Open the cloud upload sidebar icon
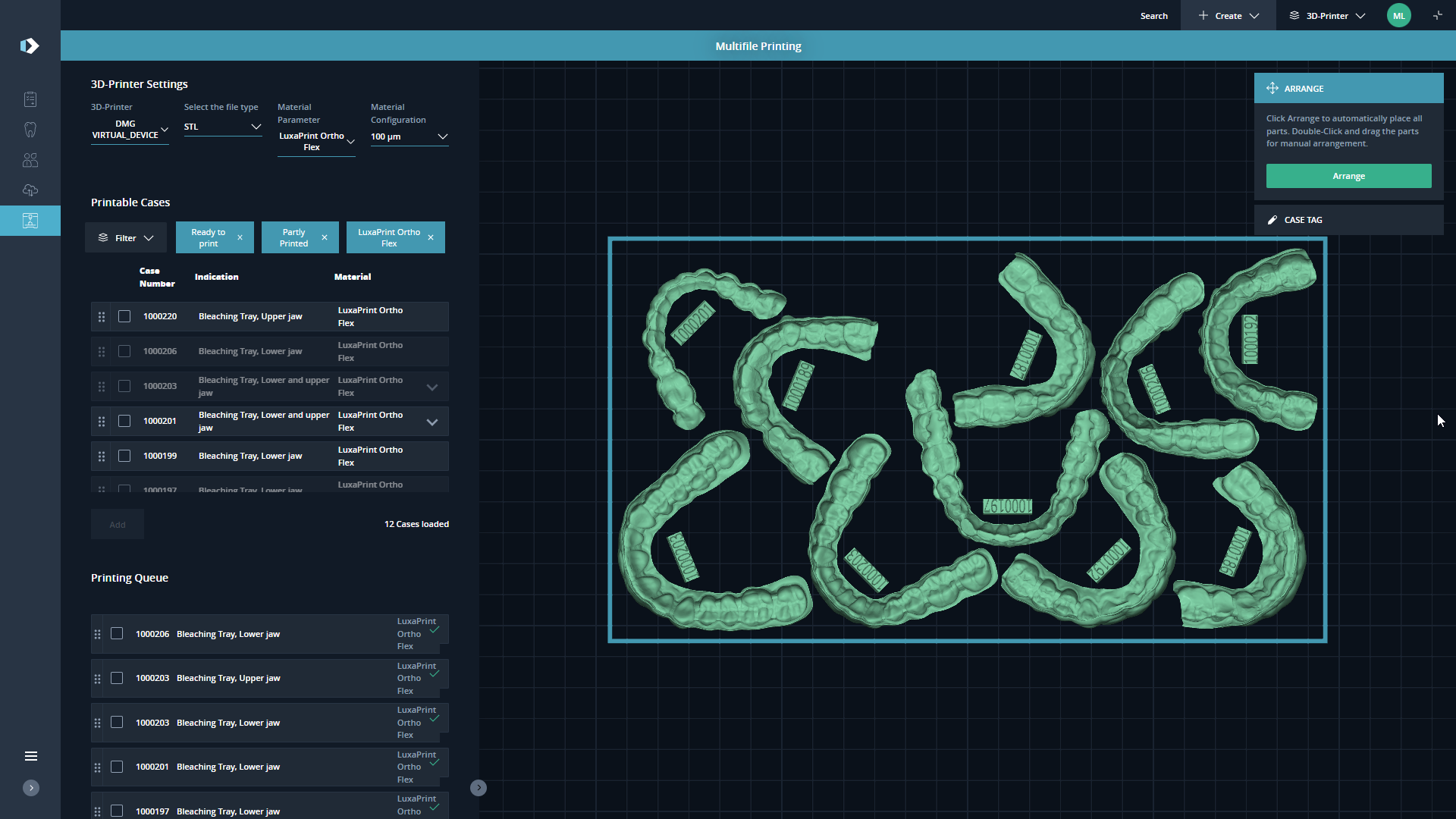 click(x=30, y=190)
